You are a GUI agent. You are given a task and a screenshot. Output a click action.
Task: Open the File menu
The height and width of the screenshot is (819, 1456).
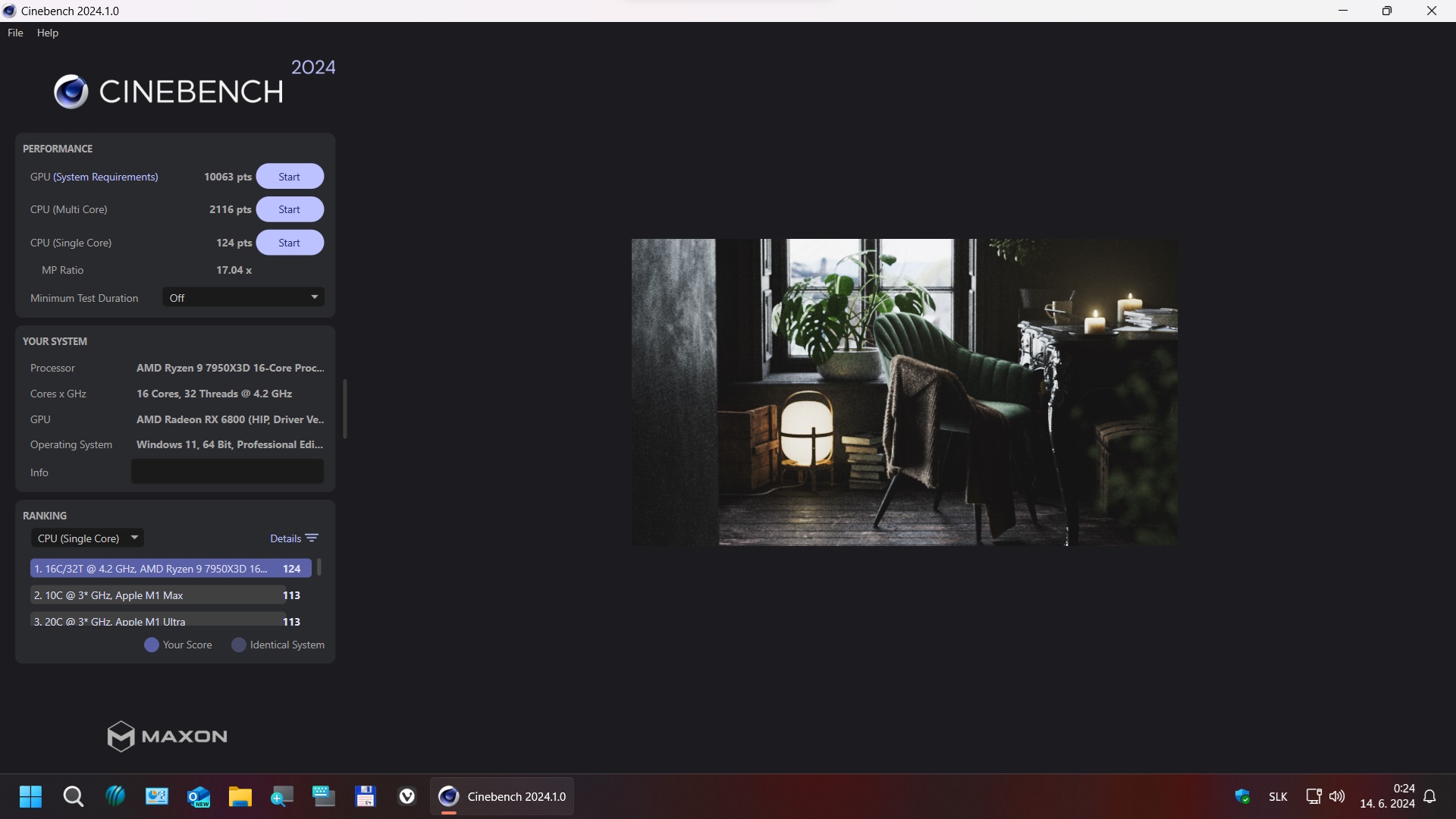tap(15, 33)
